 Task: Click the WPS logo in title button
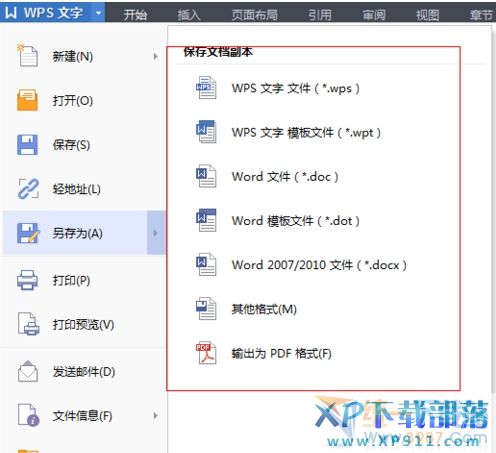11,13
